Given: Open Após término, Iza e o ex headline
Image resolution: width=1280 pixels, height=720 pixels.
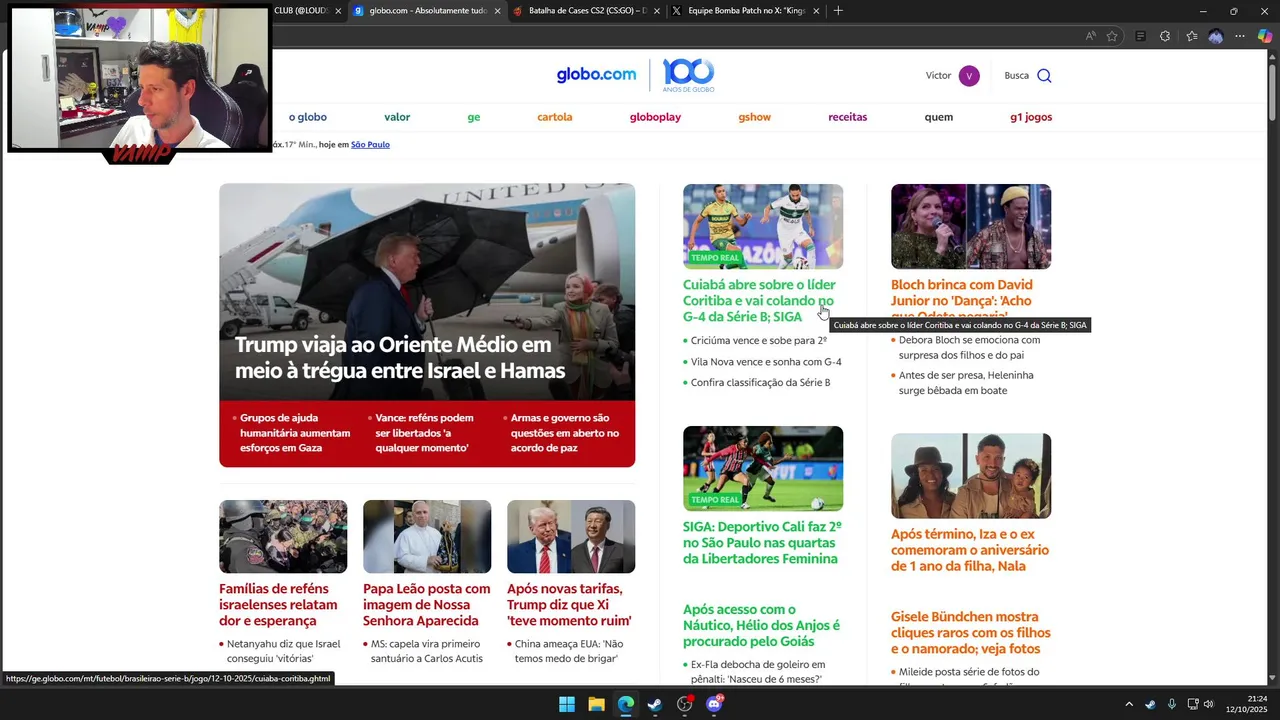Looking at the screenshot, I should (970, 550).
